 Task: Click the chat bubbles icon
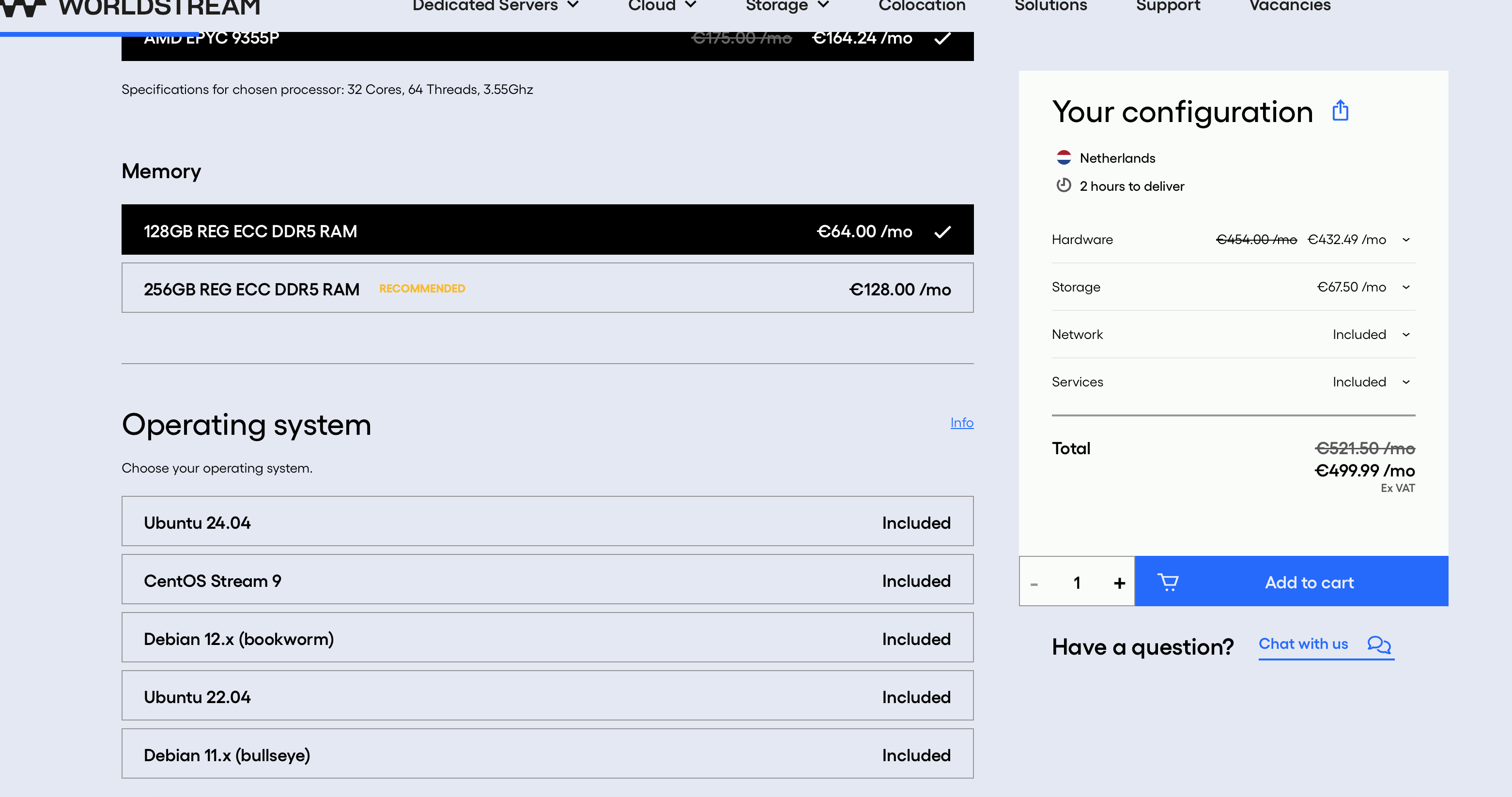1379,644
